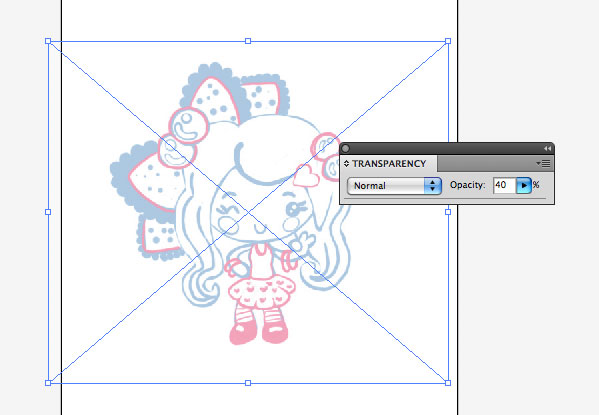Select the TRANSPARENCY panel tab
The height and width of the screenshot is (415, 599).
pos(389,164)
